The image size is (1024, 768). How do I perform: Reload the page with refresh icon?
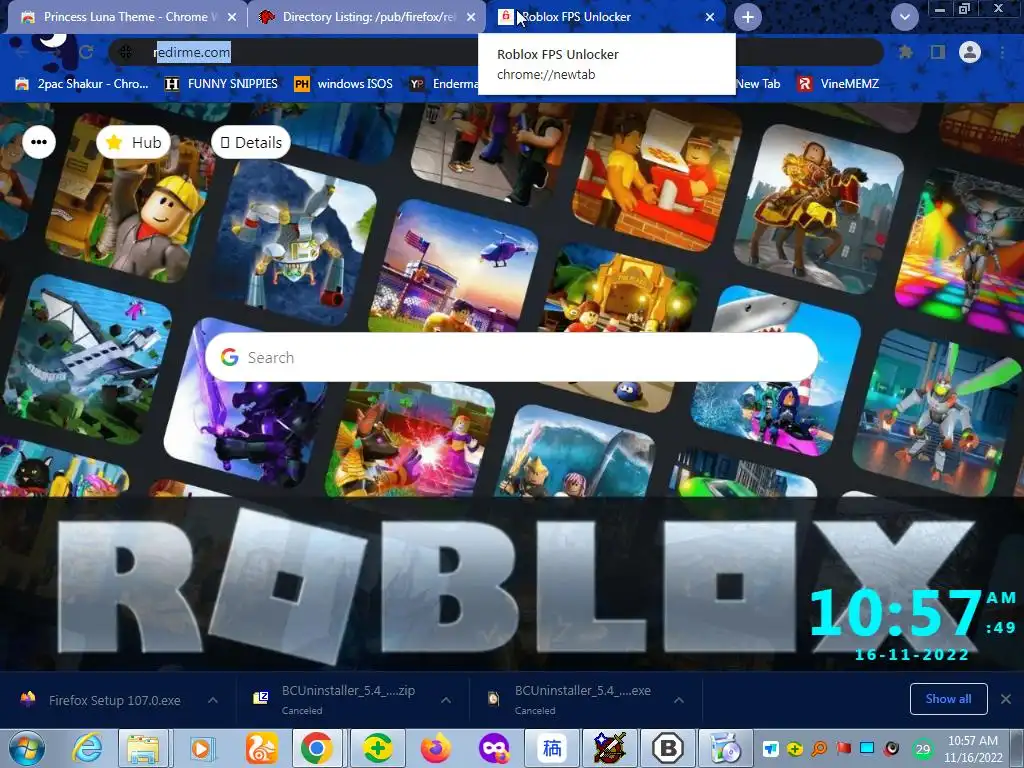point(86,52)
